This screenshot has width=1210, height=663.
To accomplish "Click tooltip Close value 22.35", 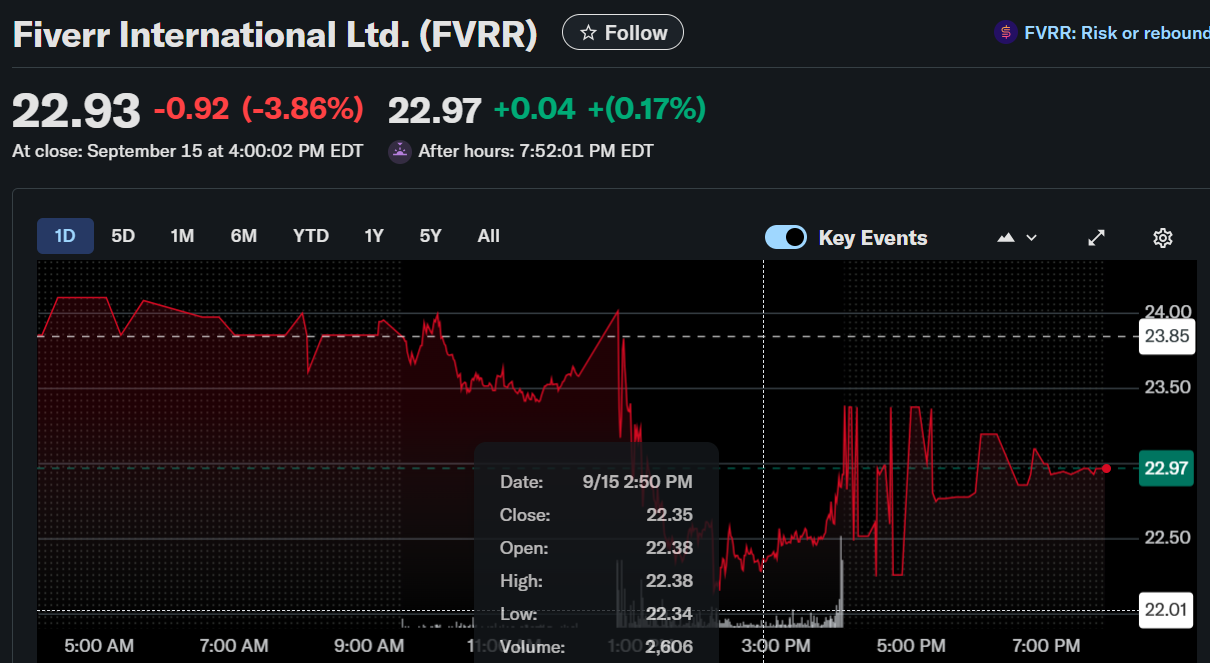I will tap(669, 515).
